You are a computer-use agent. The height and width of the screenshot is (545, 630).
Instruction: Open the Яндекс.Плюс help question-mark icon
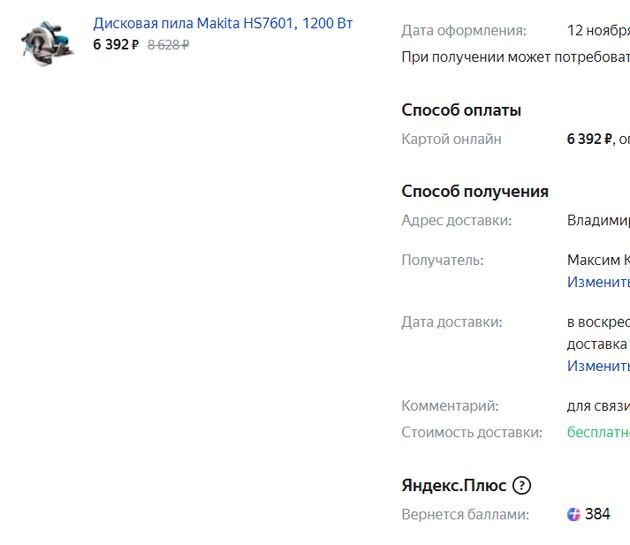pos(522,486)
